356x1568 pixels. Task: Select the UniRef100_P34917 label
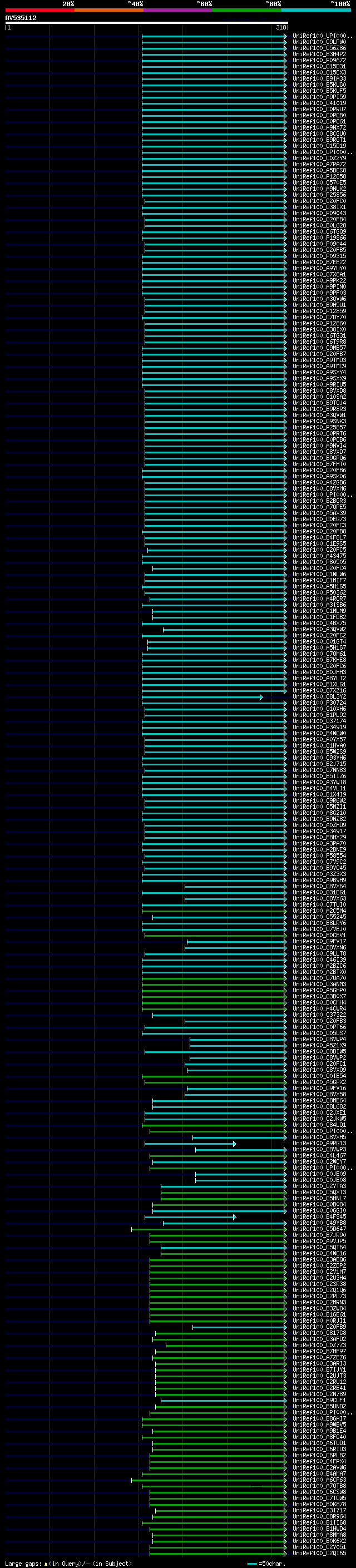[319, 831]
